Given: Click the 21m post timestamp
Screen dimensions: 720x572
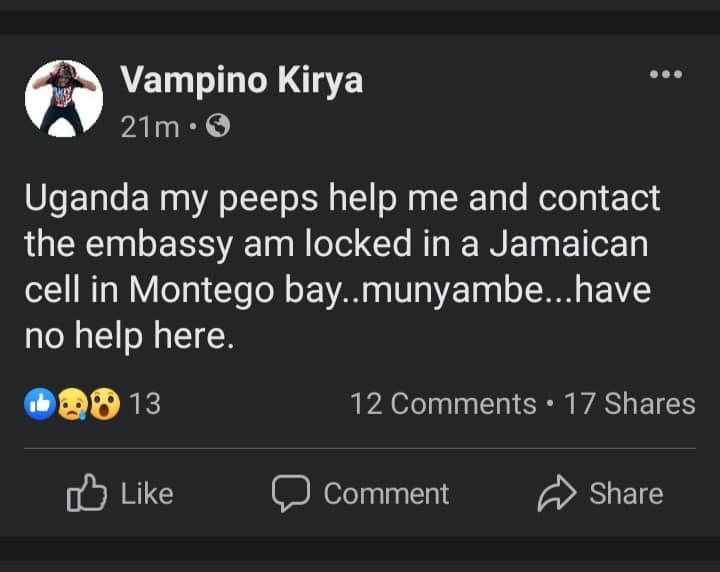Looking at the screenshot, I should click(149, 127).
